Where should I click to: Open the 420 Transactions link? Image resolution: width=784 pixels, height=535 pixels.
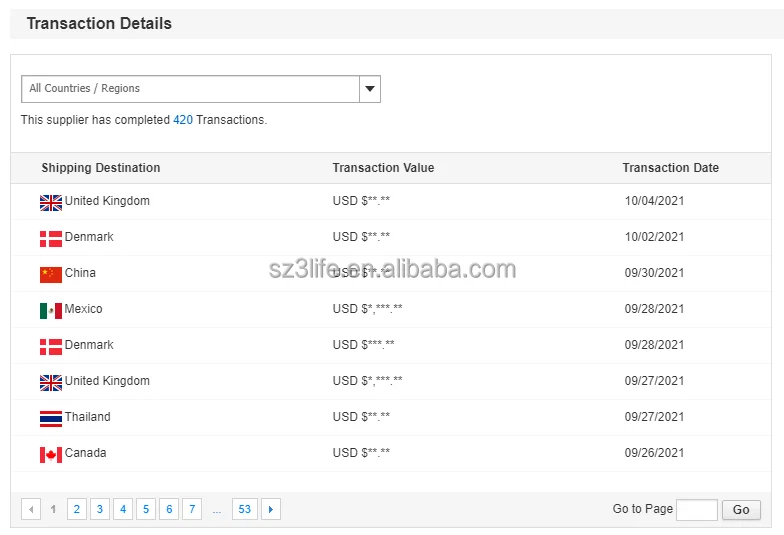[x=183, y=120]
